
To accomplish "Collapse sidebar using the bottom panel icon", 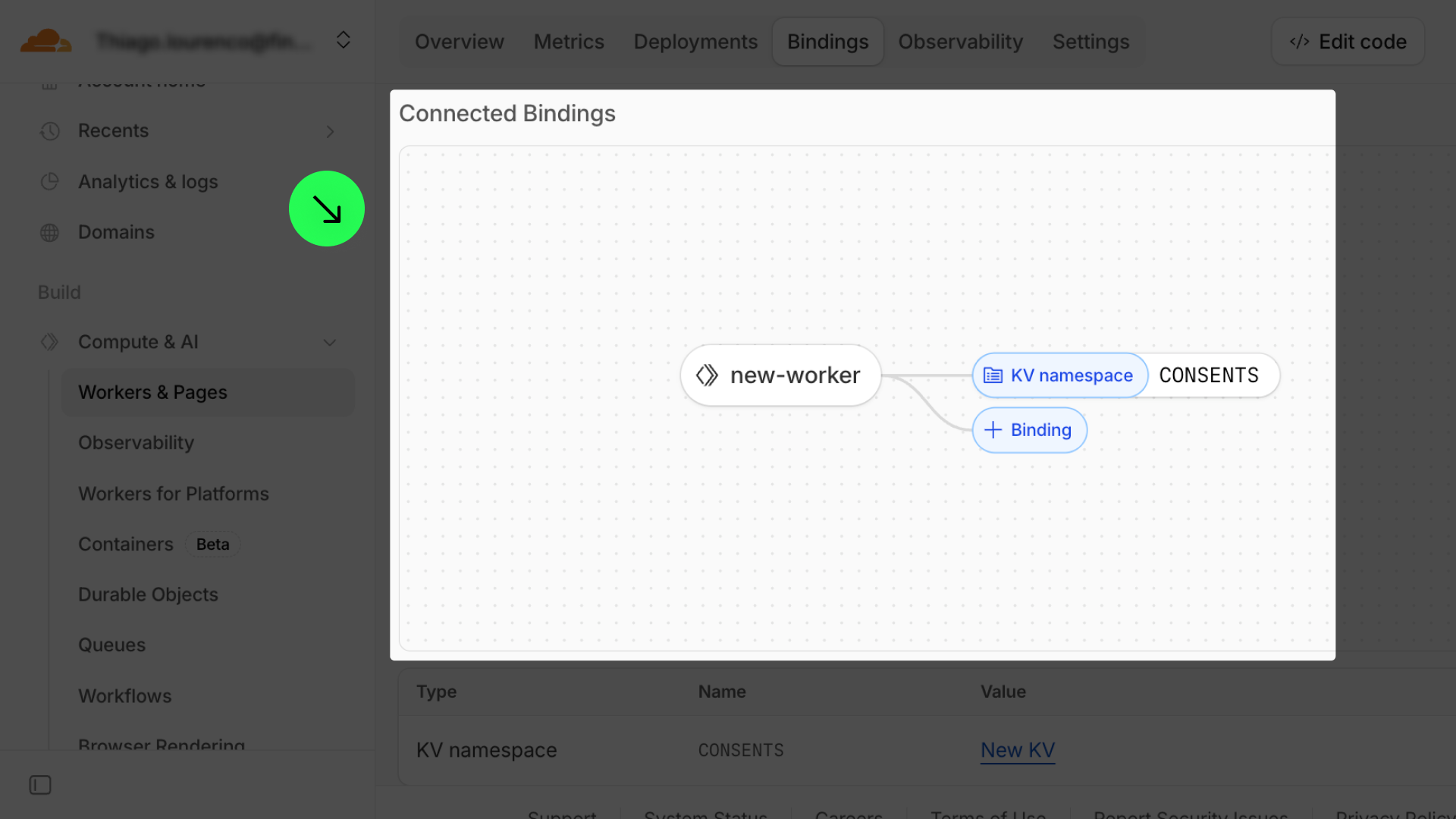I will 40,785.
